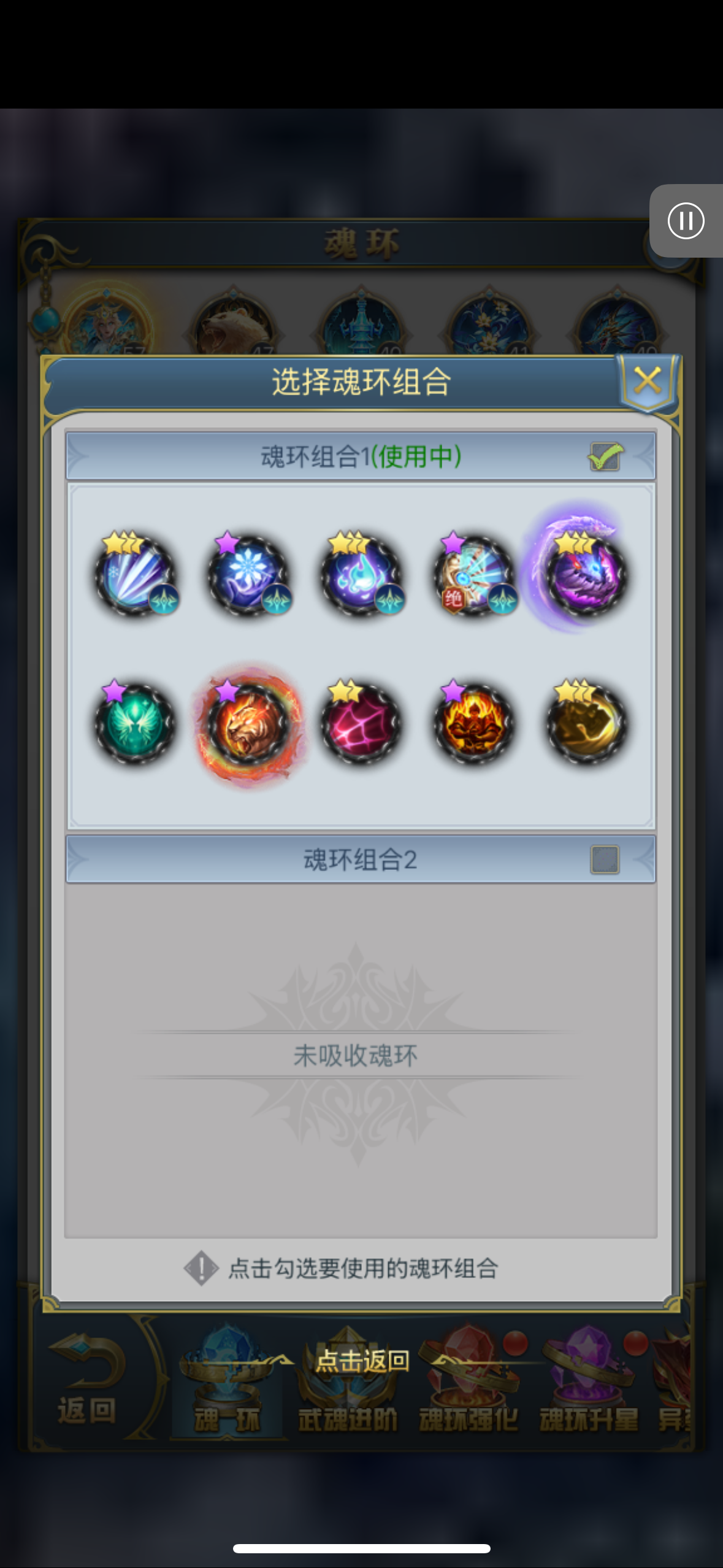Tap the 点击返回 text label
723x1568 pixels.
pyautogui.click(x=362, y=1361)
